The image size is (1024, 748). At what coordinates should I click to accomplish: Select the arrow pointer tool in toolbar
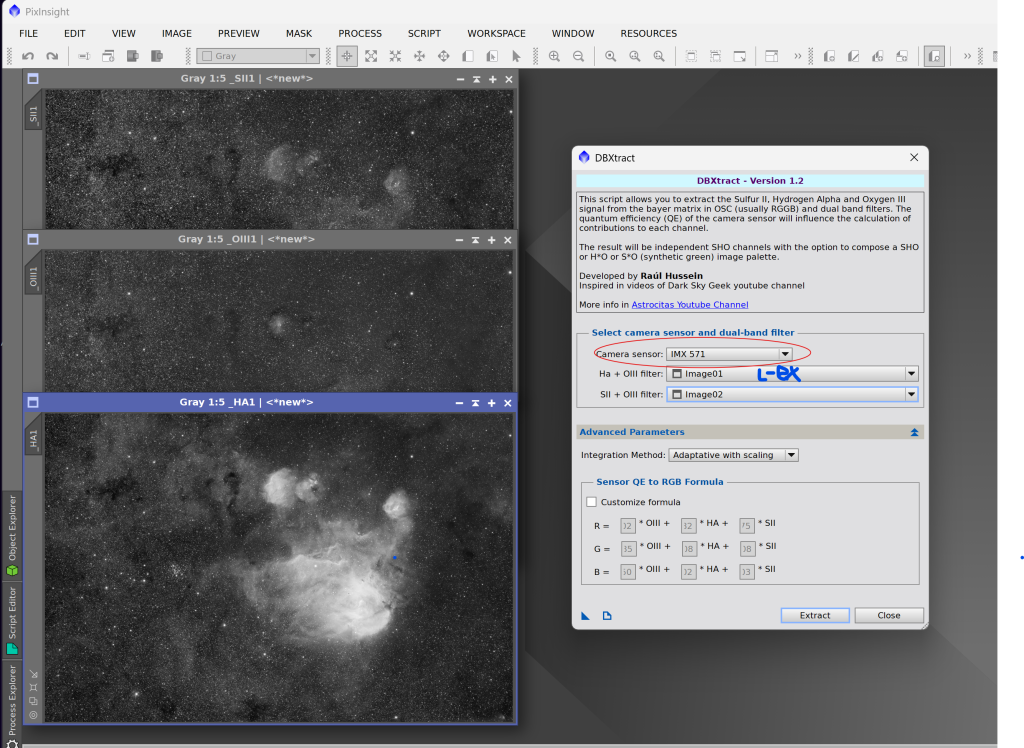point(516,57)
